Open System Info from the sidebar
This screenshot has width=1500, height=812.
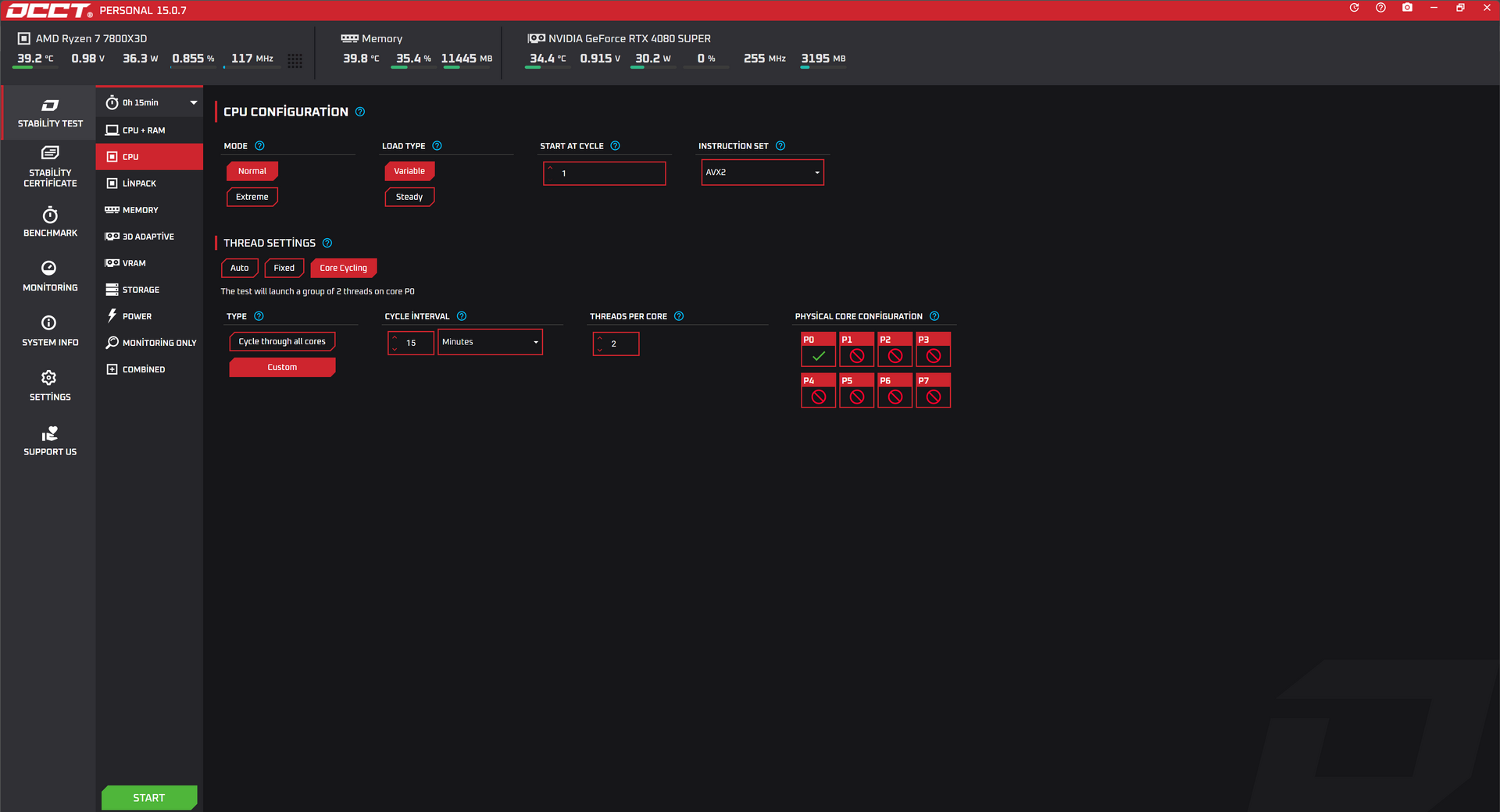click(50, 331)
